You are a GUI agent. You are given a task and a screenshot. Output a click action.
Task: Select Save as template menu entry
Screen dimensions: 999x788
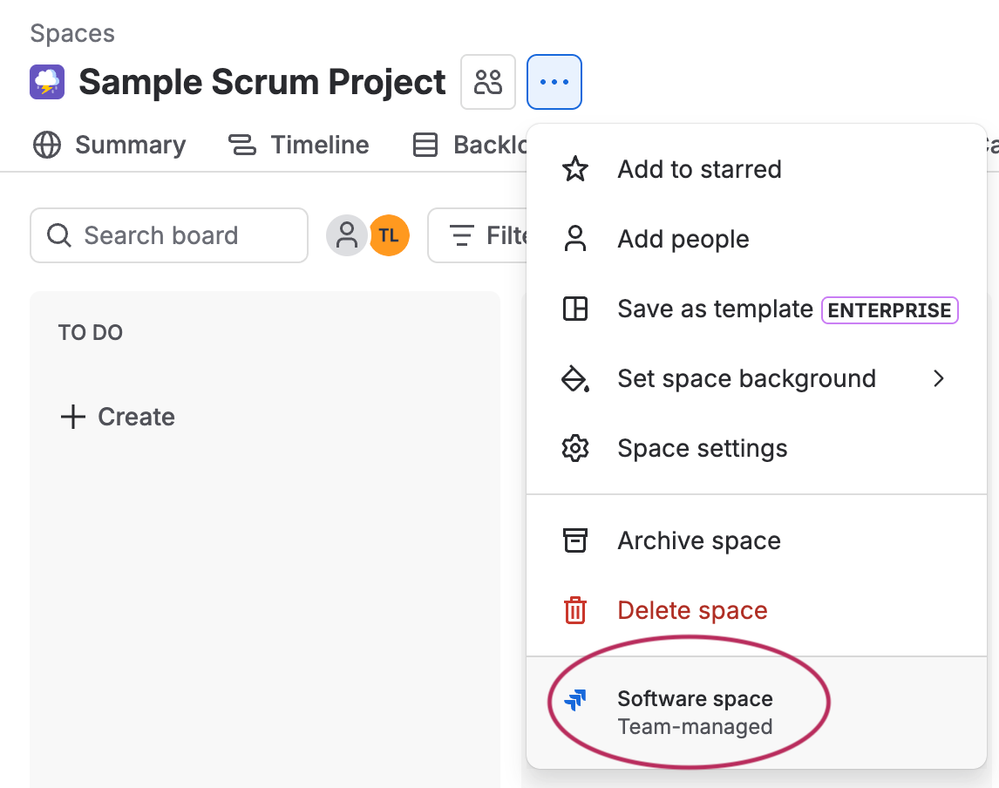(x=714, y=309)
